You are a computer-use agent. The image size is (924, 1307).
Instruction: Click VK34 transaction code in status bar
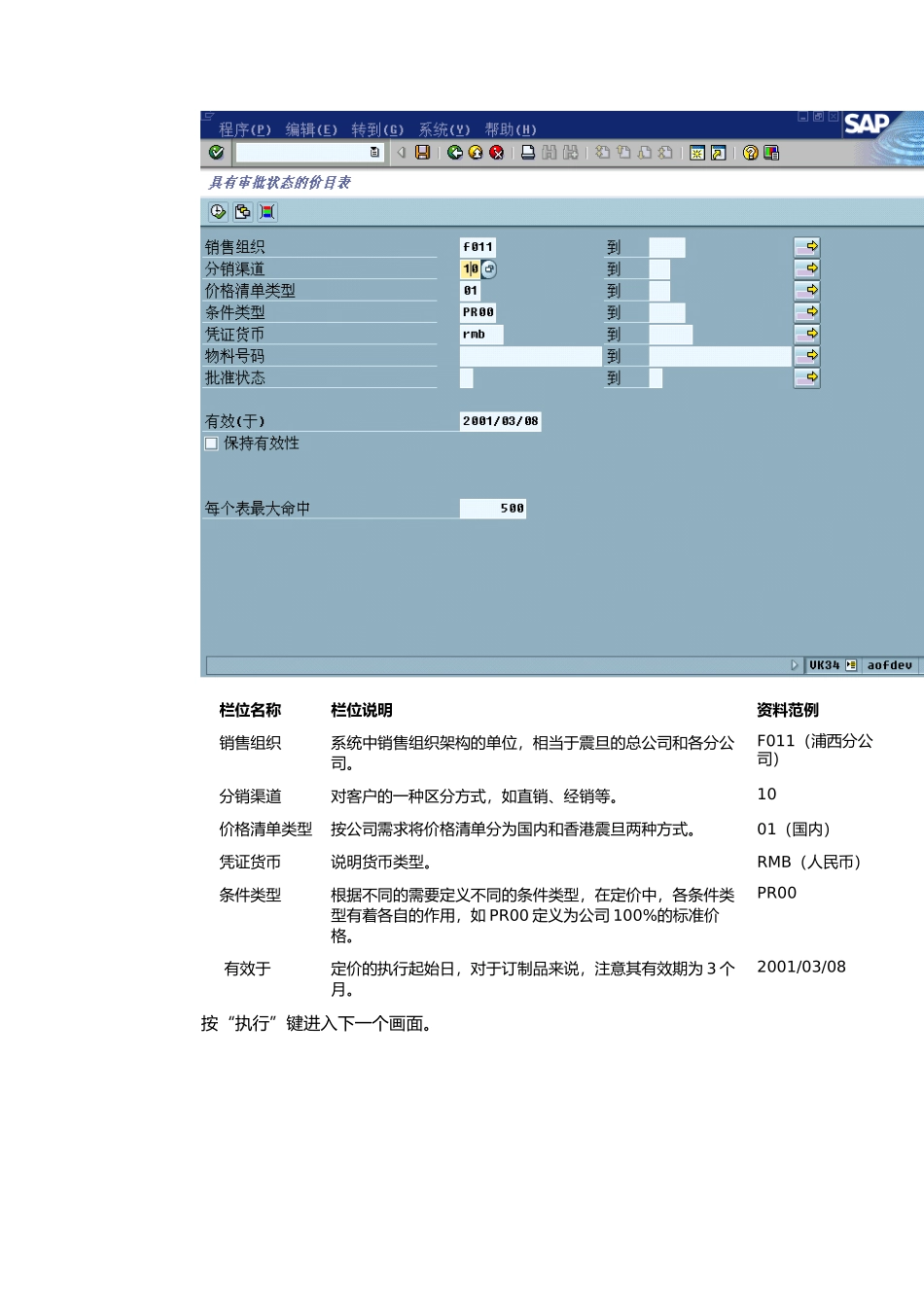point(824,665)
